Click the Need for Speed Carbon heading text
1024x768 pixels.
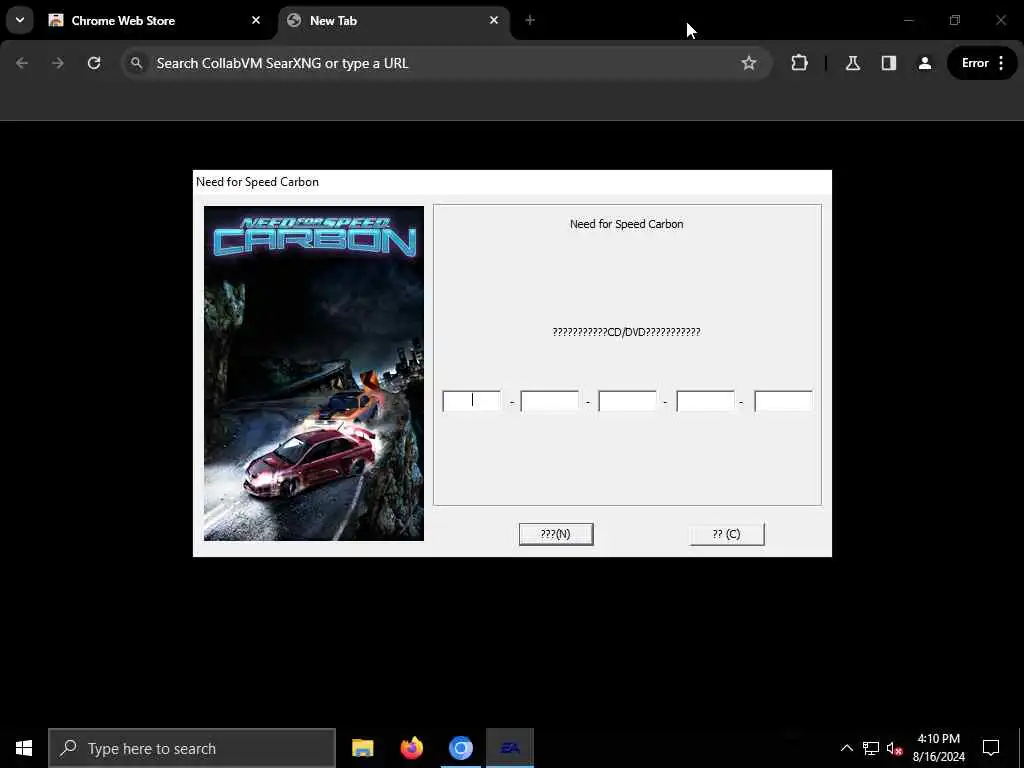(x=626, y=224)
